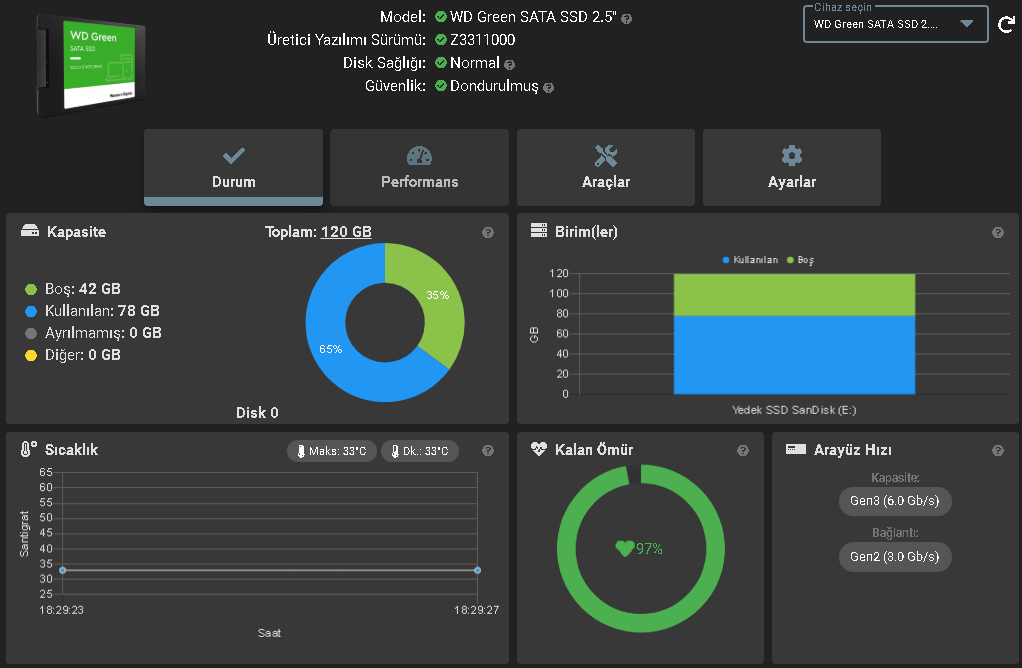
Task: Open the Araçlar tab
Action: [606, 167]
